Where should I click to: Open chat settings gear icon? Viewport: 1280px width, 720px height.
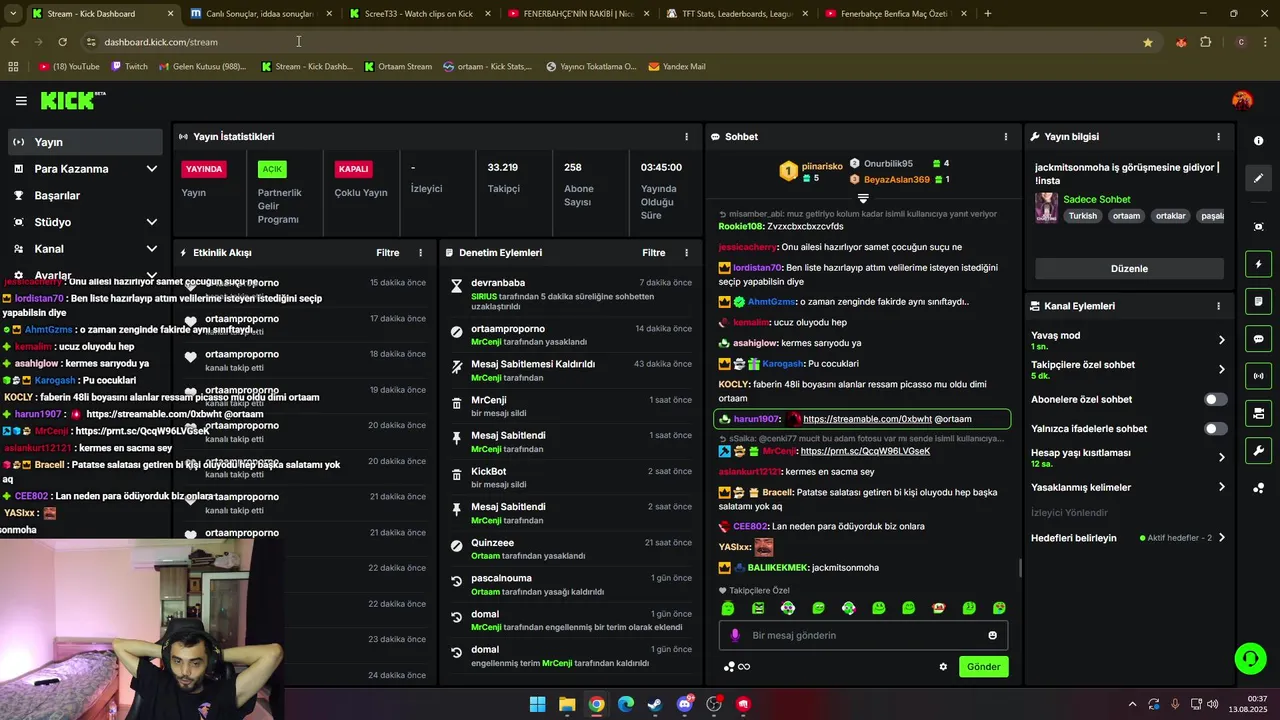(942, 667)
